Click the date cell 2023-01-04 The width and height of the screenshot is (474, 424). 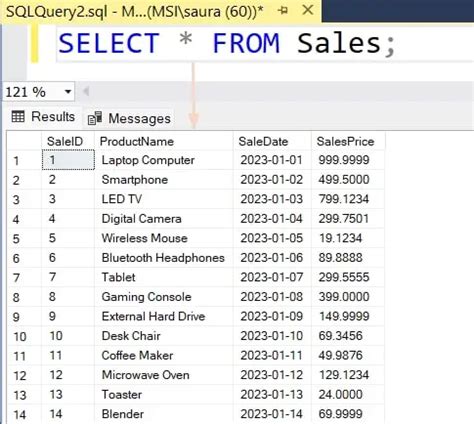point(272,219)
